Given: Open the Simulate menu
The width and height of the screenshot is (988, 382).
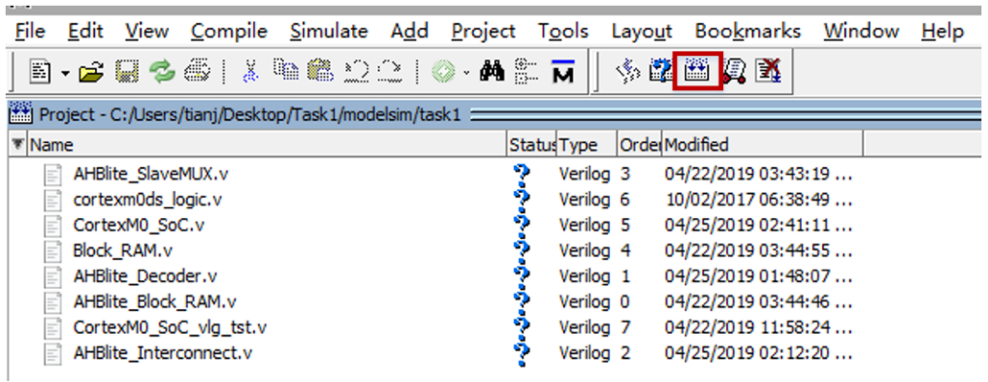Looking at the screenshot, I should pos(329,31).
